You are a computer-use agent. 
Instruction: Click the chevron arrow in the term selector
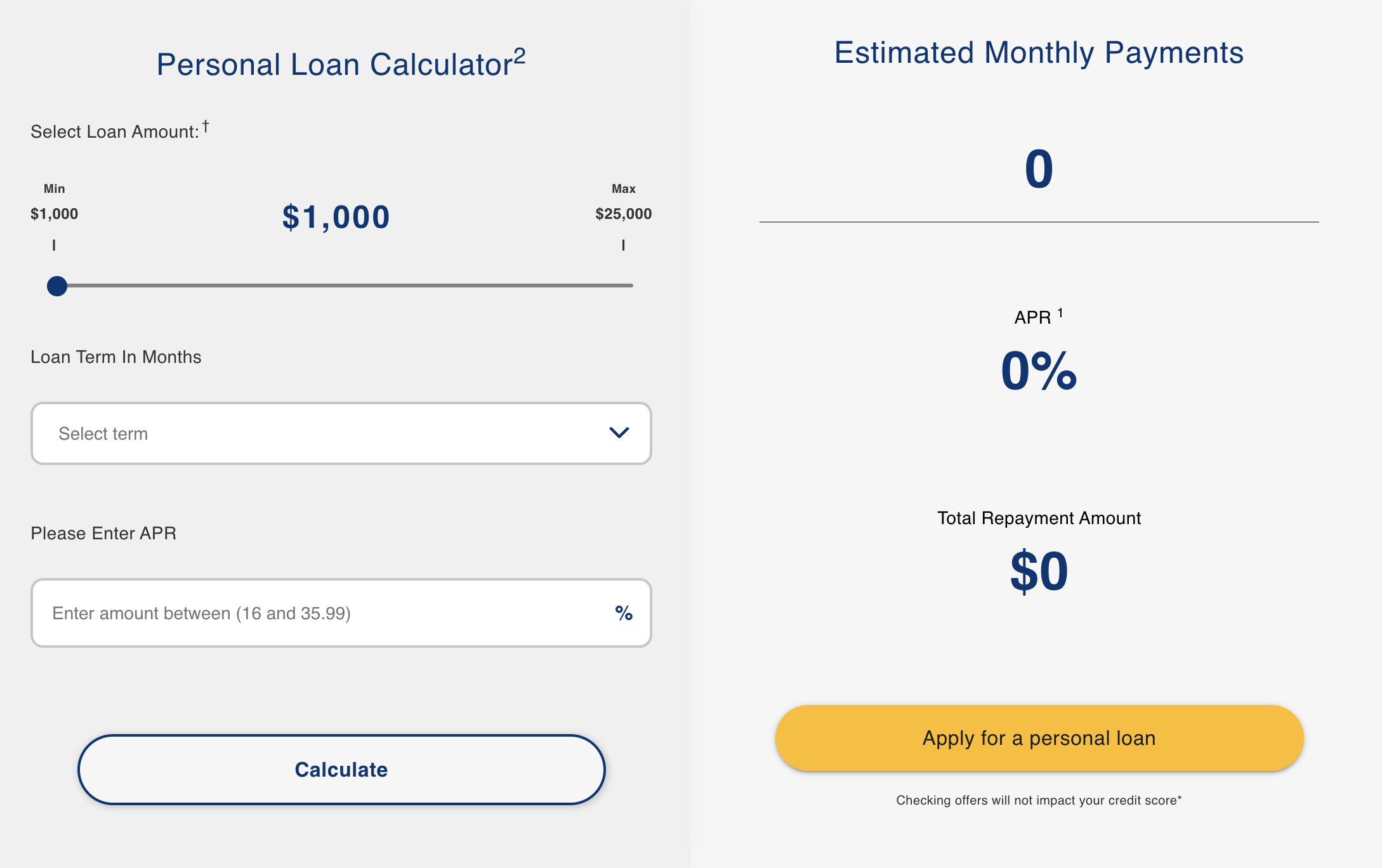pyautogui.click(x=619, y=433)
